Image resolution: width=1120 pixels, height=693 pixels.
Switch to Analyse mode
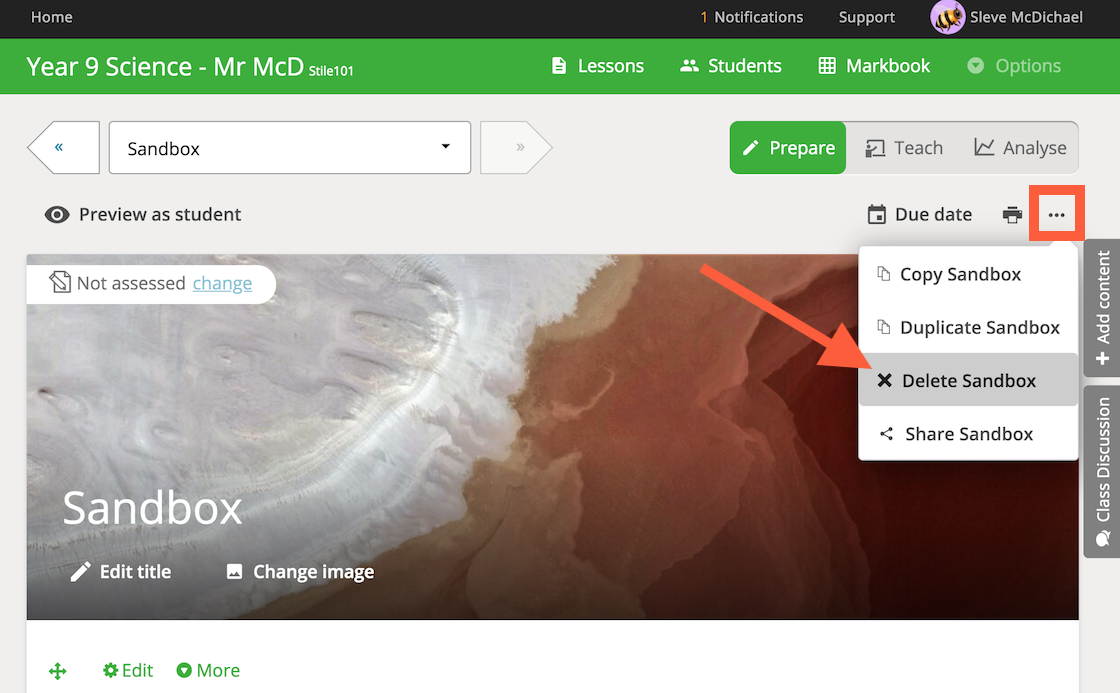(1020, 148)
